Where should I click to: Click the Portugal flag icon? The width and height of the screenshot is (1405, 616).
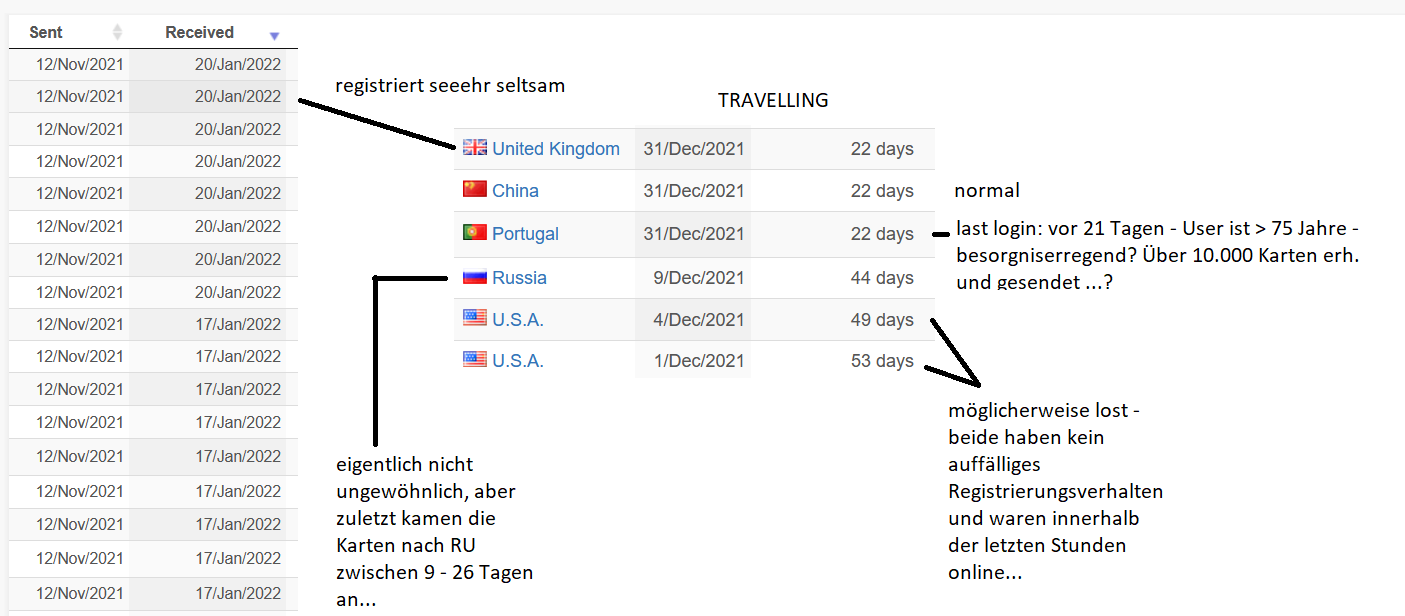475,233
